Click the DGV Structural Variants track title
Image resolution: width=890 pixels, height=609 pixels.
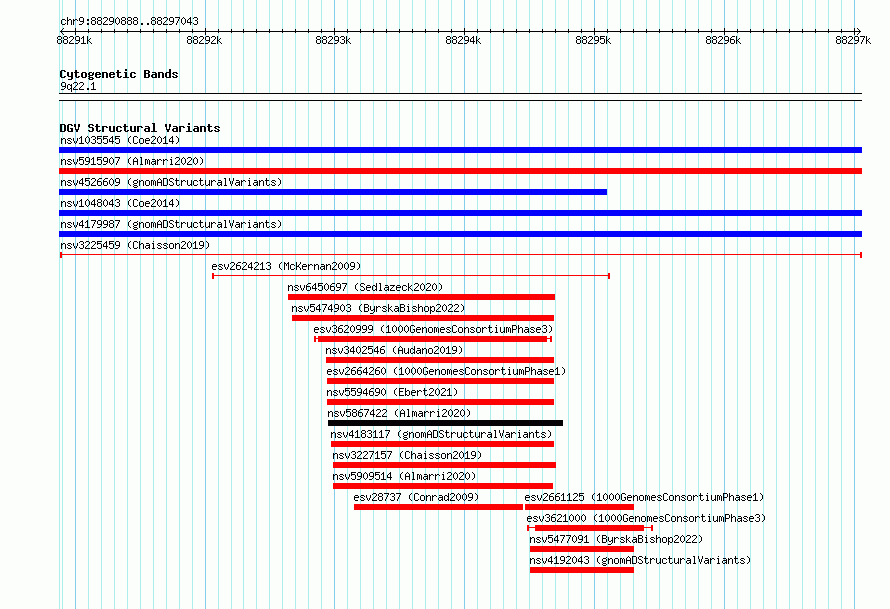point(140,128)
